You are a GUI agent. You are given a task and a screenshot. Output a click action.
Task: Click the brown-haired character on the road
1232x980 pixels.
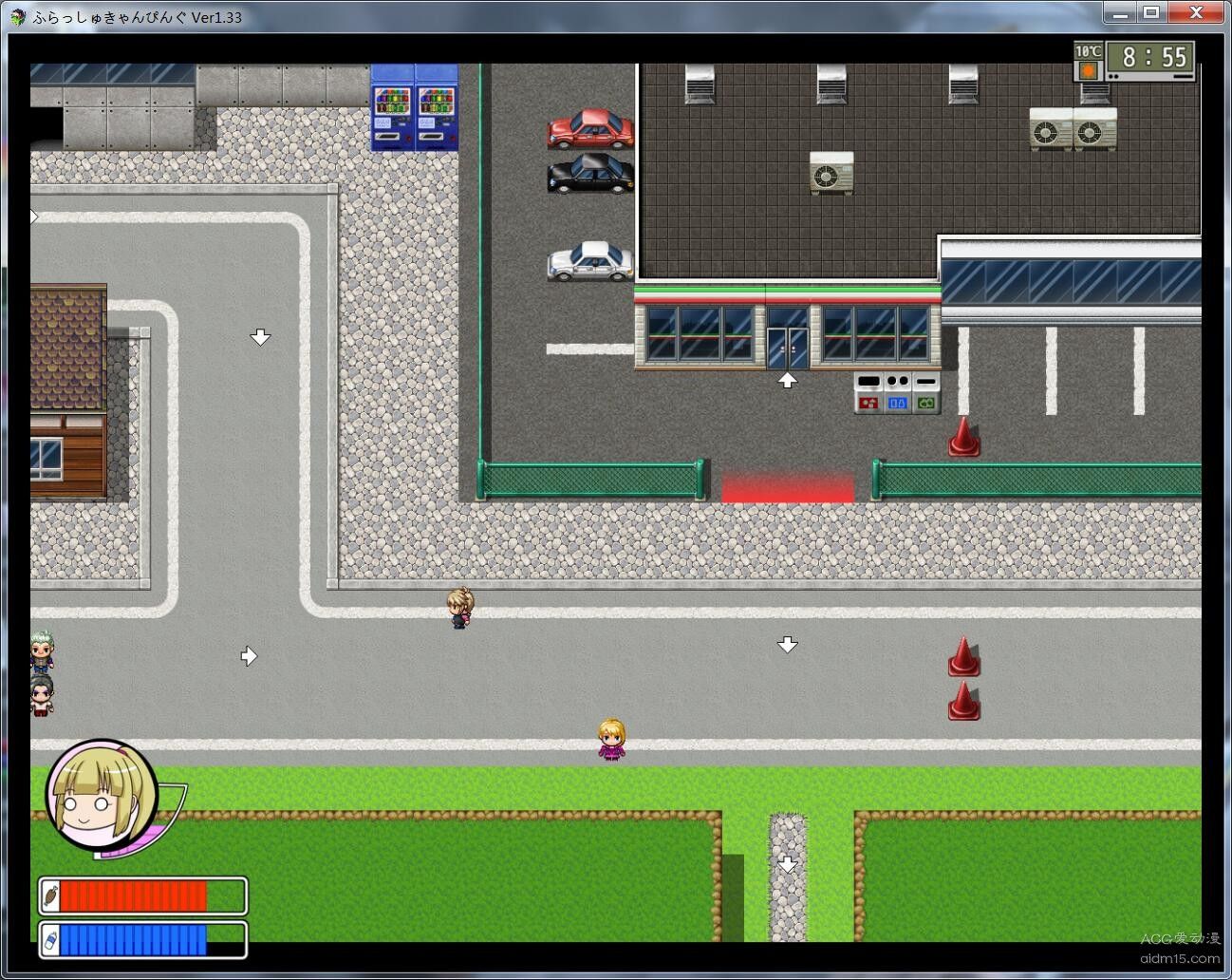(x=460, y=608)
